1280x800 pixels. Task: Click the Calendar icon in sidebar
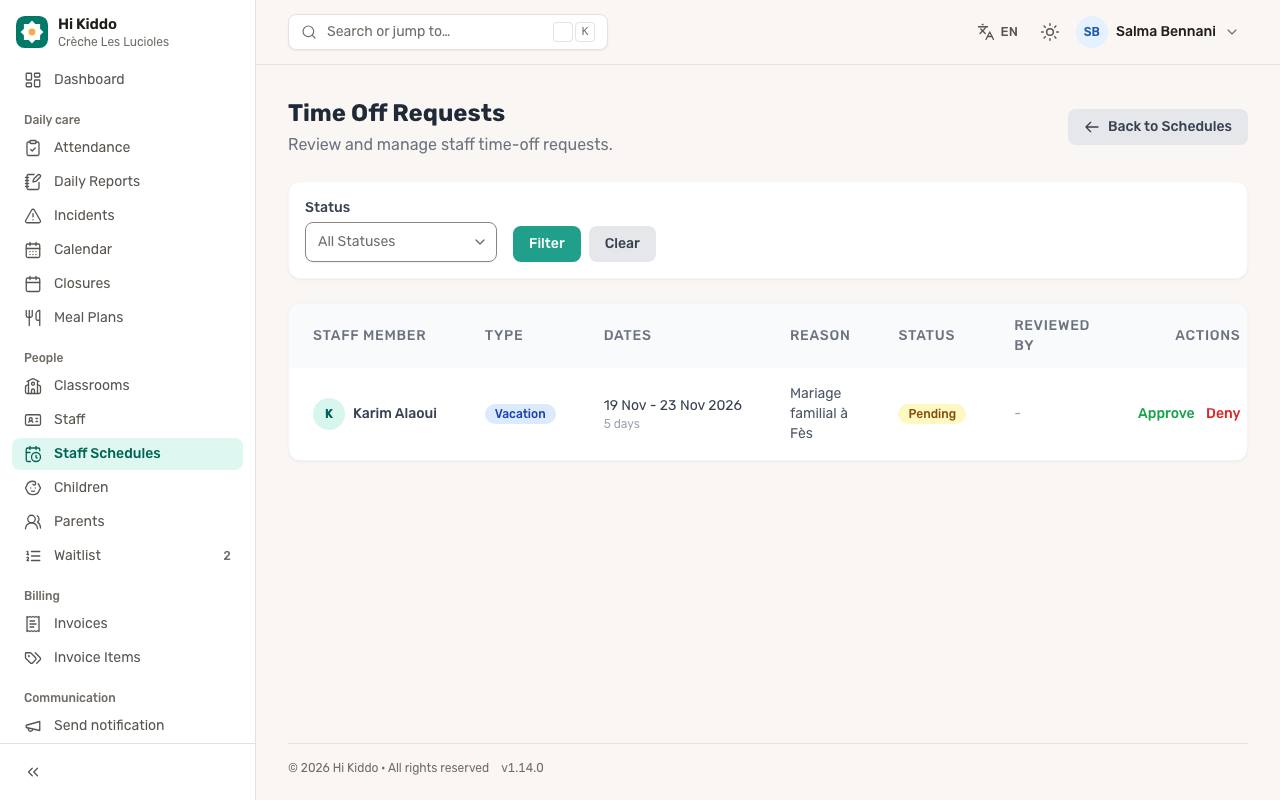click(x=33, y=249)
